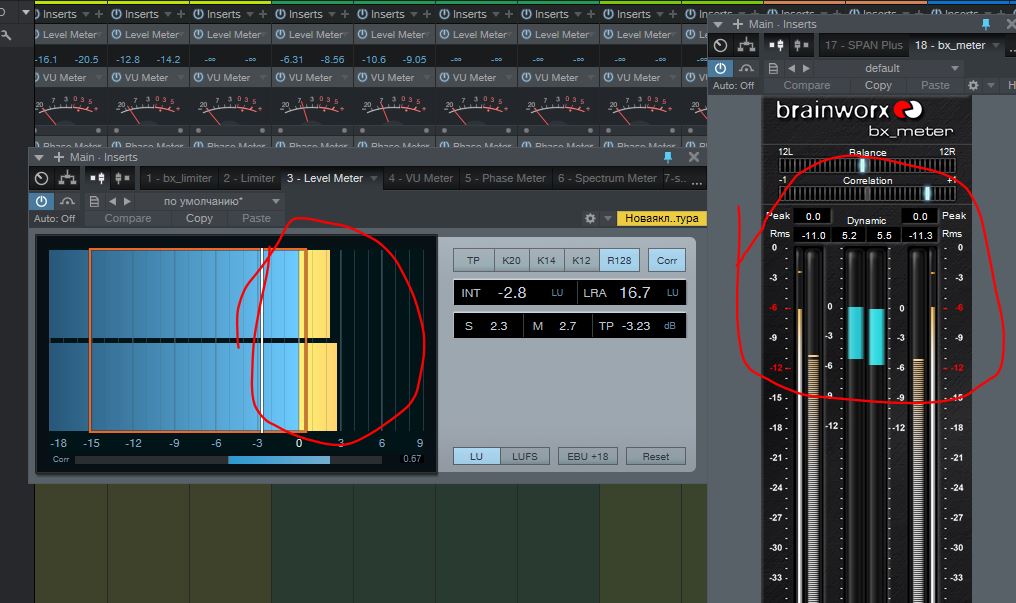Screen dimensions: 1016x603
Task: Toggle Inserts power on the channel reading -10.6
Action: 362,14
